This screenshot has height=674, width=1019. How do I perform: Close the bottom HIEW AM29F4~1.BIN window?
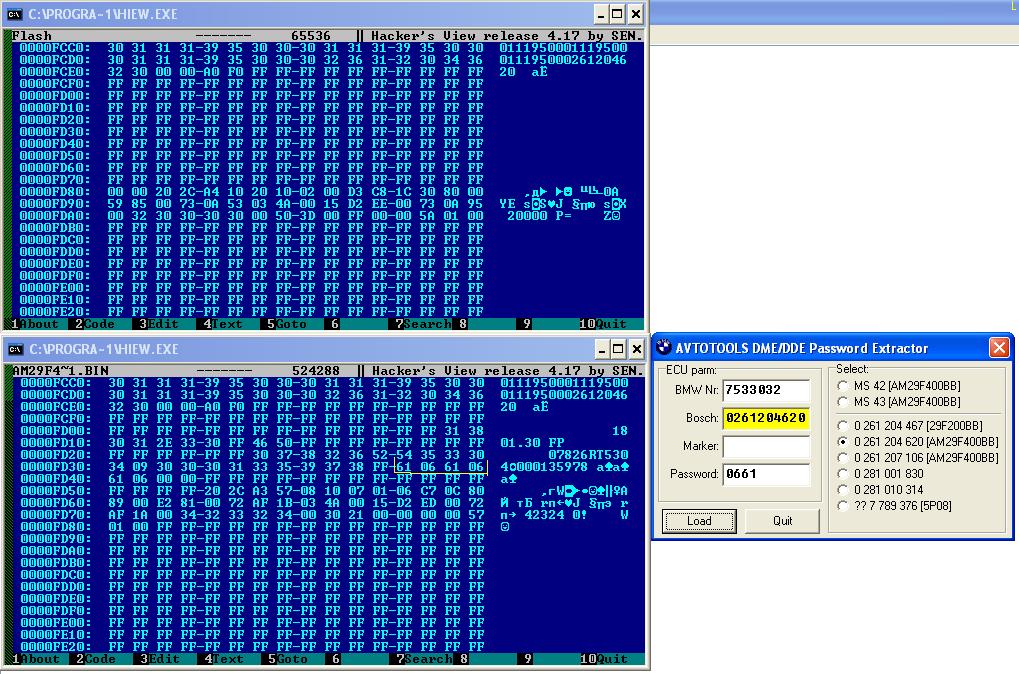[x=637, y=349]
